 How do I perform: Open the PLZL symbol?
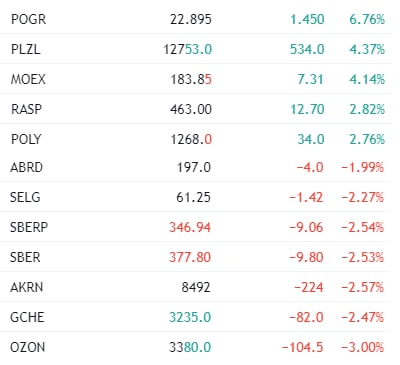pyautogui.click(x=25, y=49)
